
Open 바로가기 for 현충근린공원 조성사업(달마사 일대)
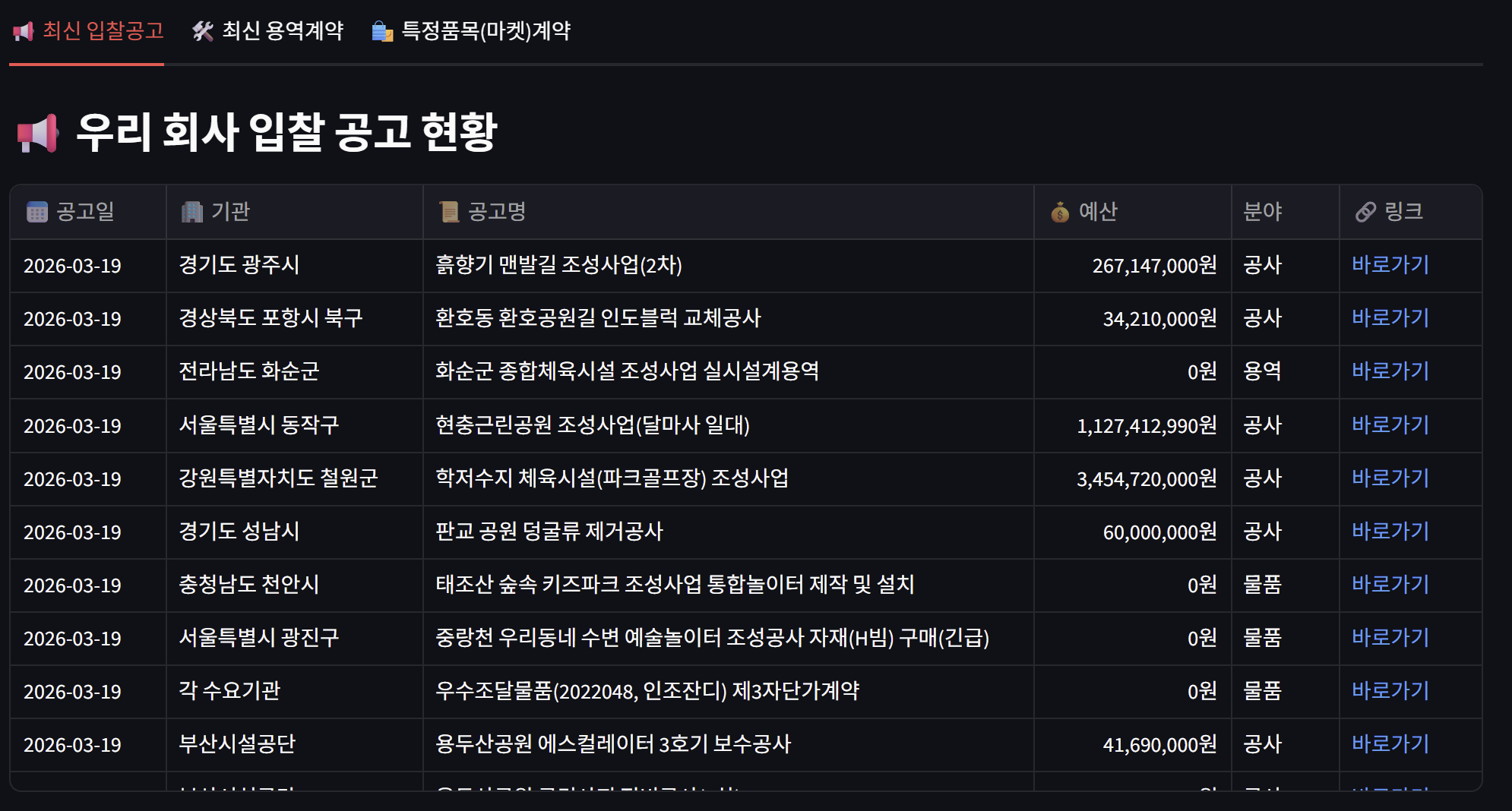click(x=1390, y=424)
